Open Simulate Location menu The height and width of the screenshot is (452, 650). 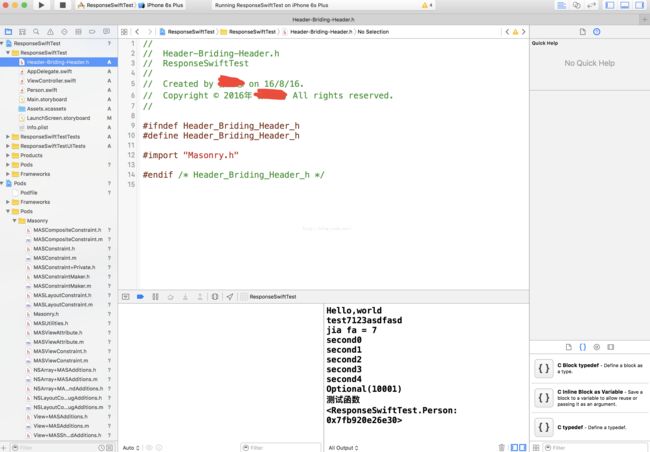230,296
